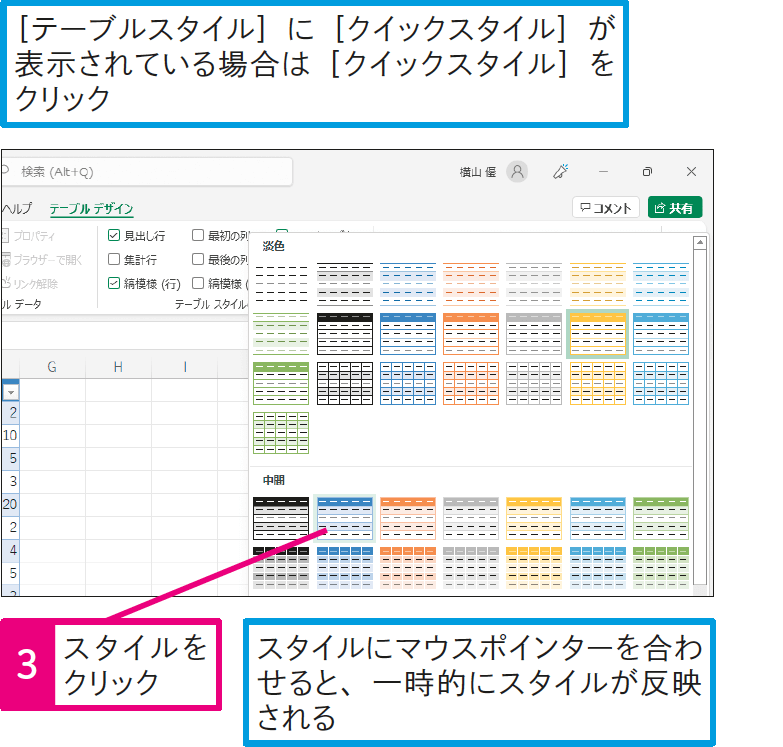This screenshot has height=747, width=783.
Task: Click the コメント button
Action: [x=606, y=208]
